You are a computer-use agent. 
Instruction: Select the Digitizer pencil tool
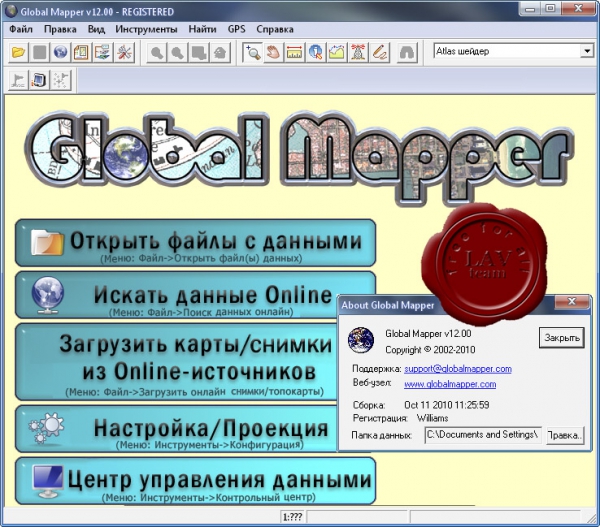click(x=379, y=52)
